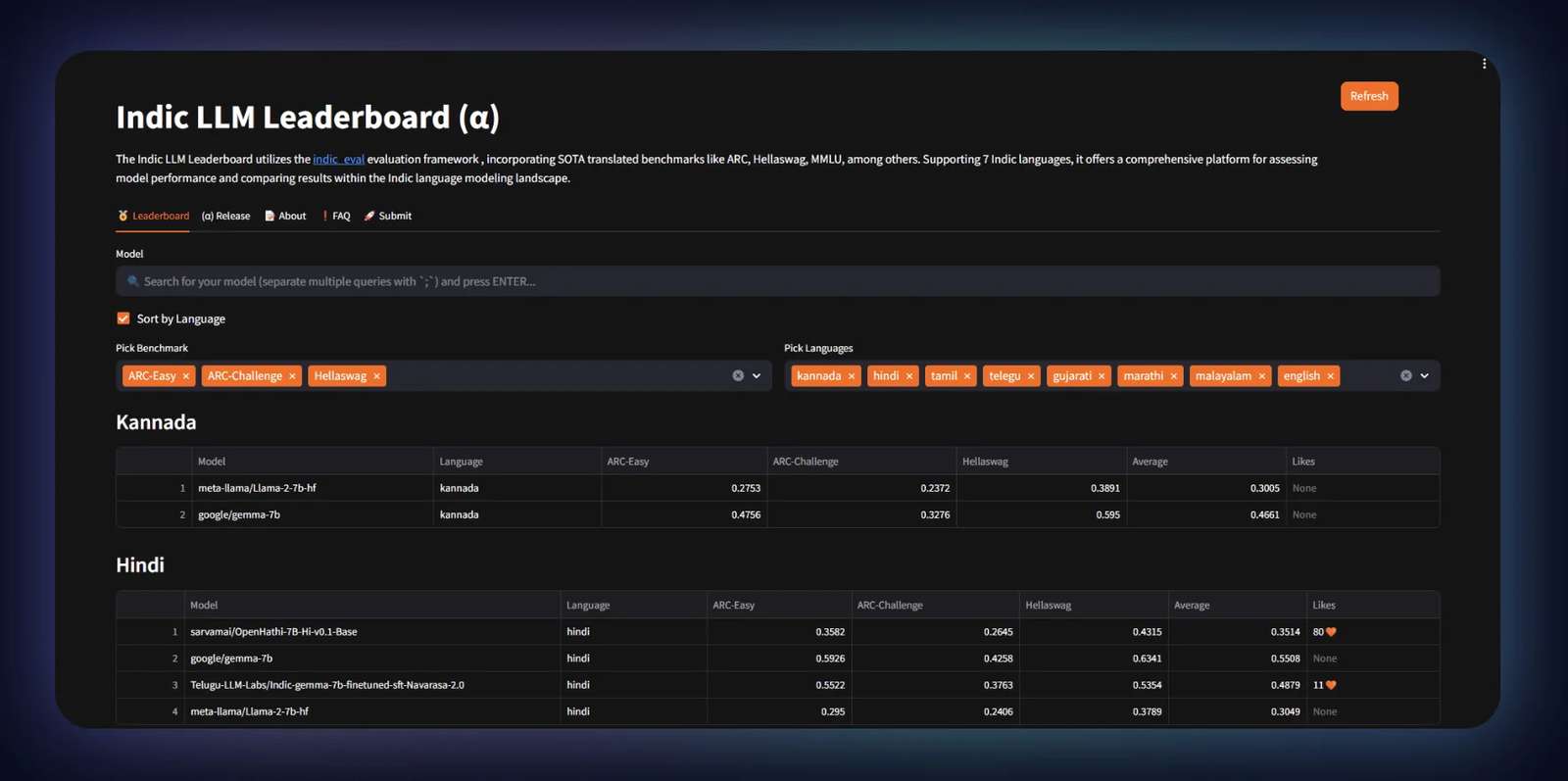Viewport: 1568px width, 781px height.
Task: Select sarvamai/OpenHathi-7B-Hi-v0.1-Base row
Action: (777, 632)
